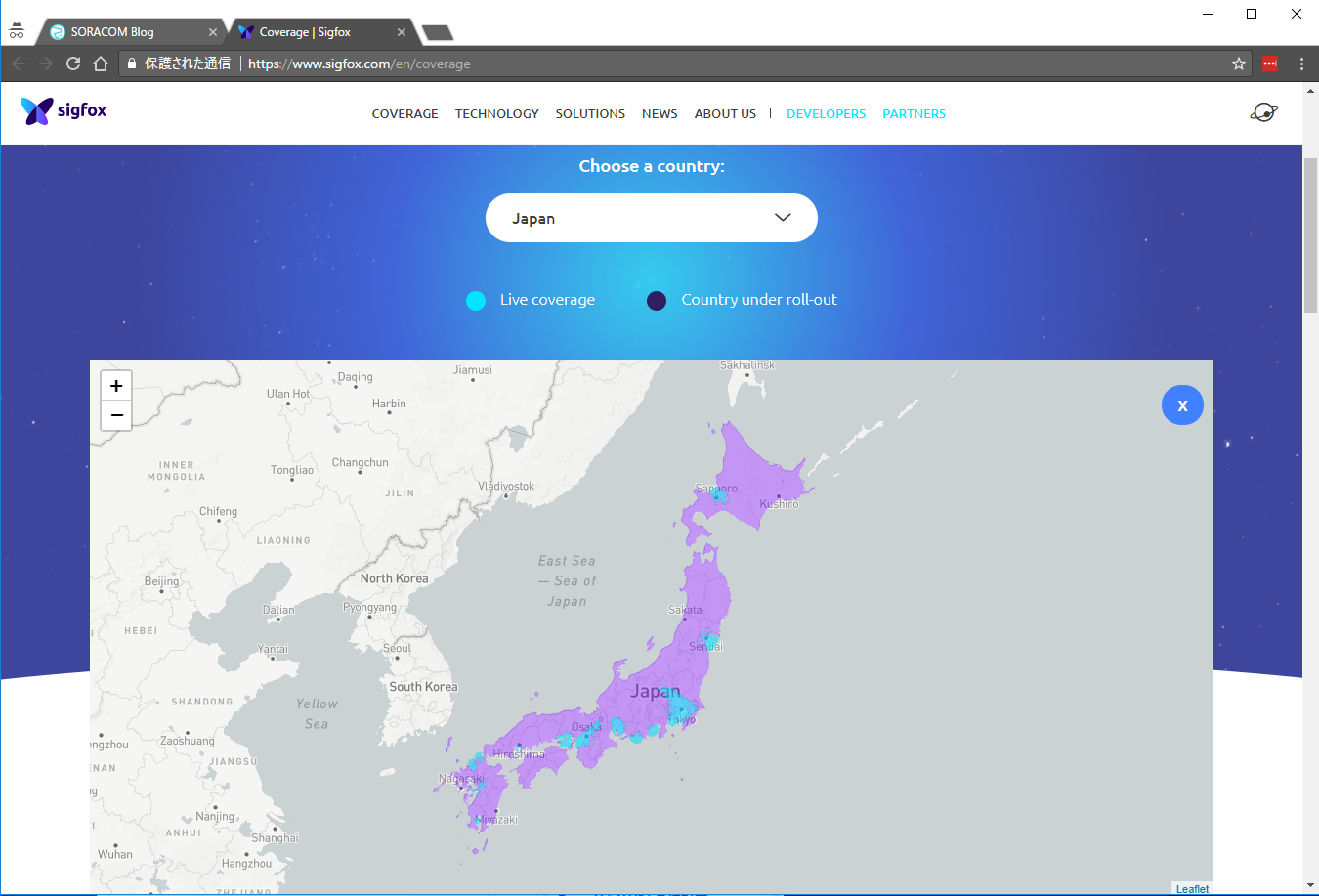1319x896 pixels.
Task: Click the Kushiro label on map
Action: (779, 504)
